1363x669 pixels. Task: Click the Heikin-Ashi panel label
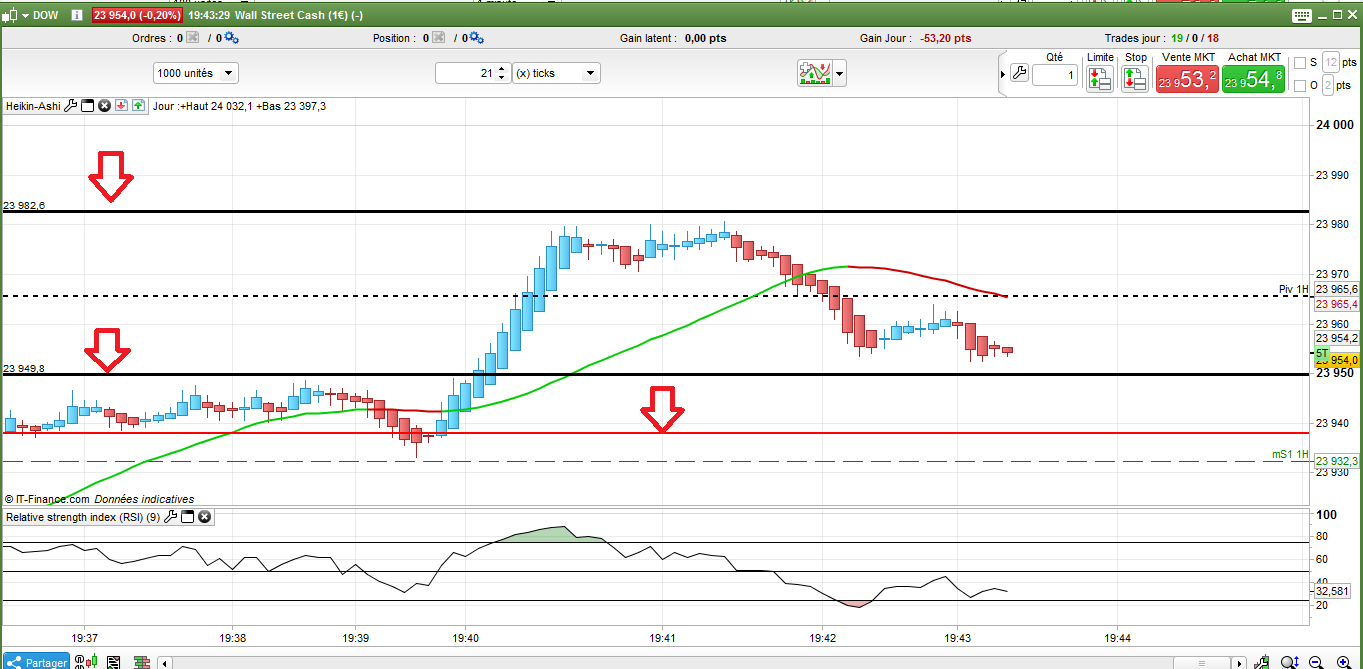pos(33,105)
